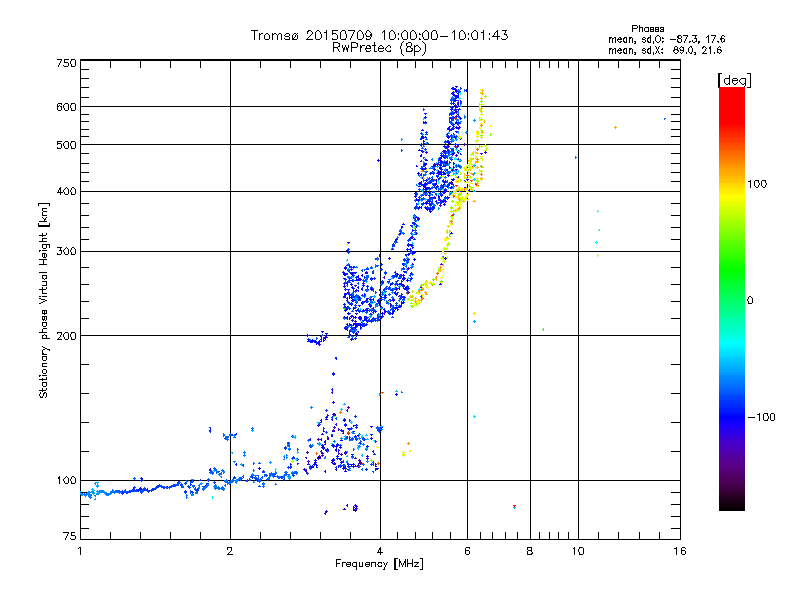Click the isolated orange data point near 12 MHz
The width and height of the screenshot is (800, 600).
tap(615, 128)
